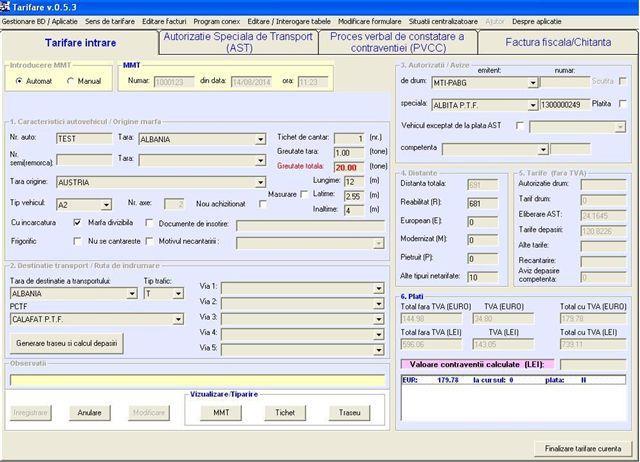This screenshot has width=640, height=462.
Task: Switch to Proces verbal de constatare (PVCC) tab
Action: tap(397, 42)
